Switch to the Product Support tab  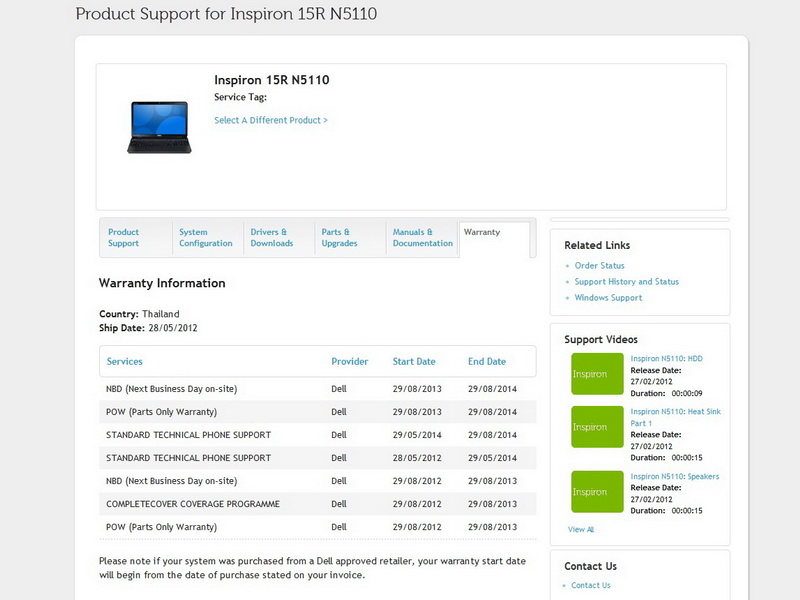123,238
